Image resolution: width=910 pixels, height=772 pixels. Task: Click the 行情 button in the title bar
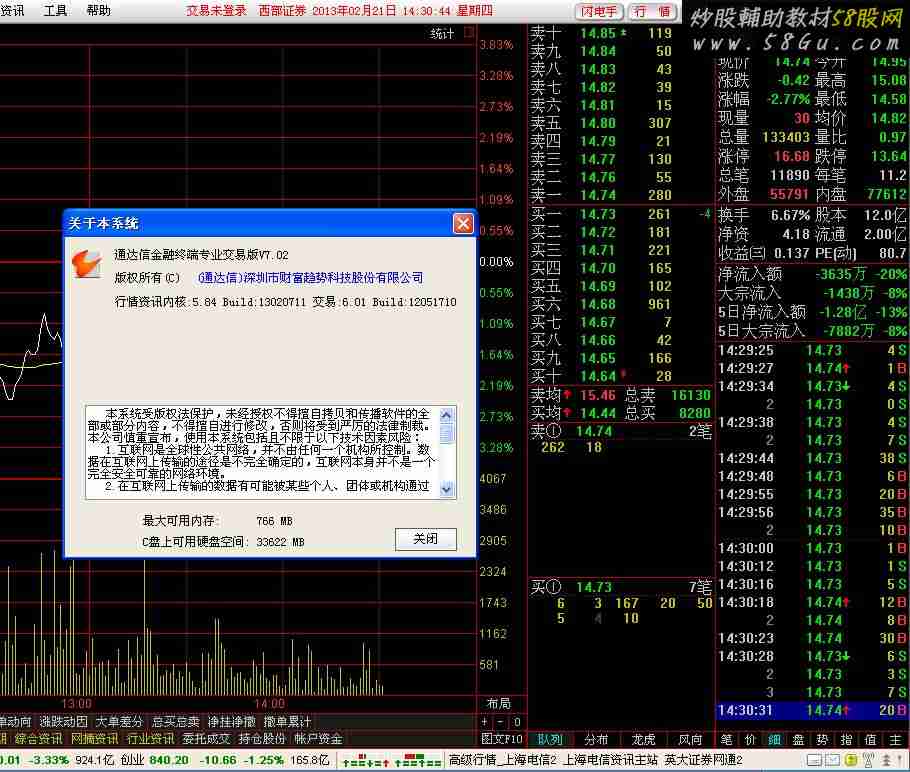point(652,11)
